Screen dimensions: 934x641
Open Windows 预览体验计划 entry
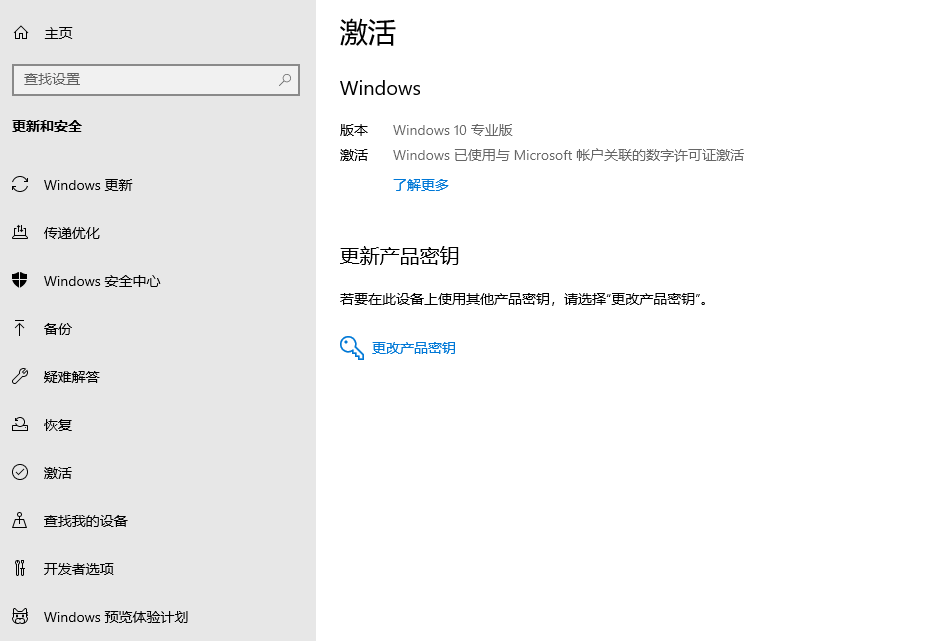[116, 617]
